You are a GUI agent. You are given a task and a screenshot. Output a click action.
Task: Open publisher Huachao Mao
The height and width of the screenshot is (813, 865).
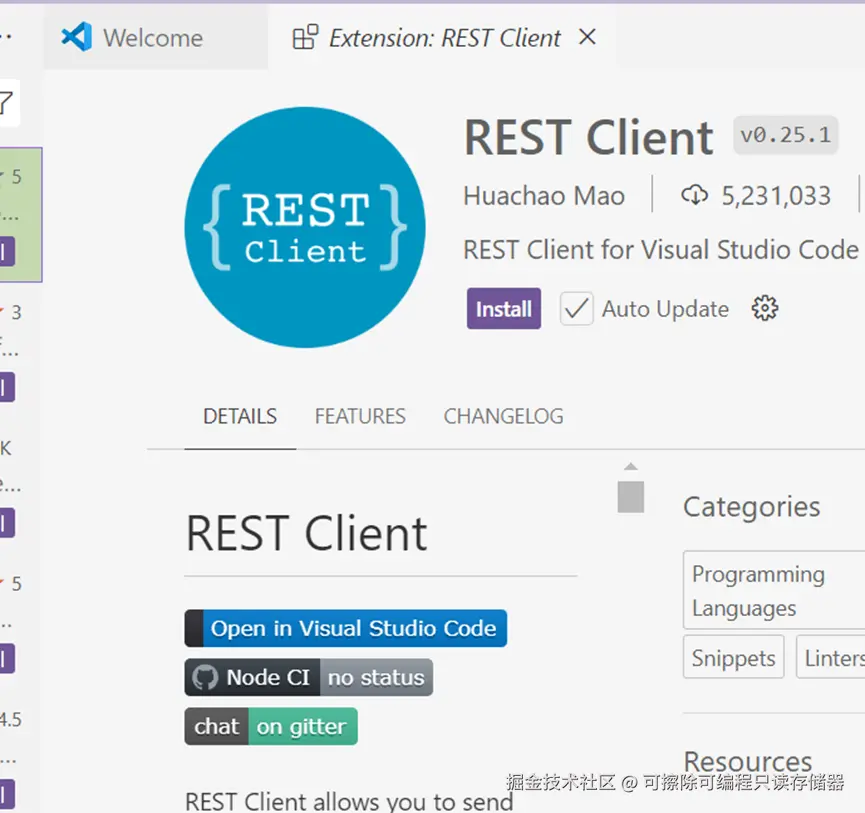(x=544, y=195)
